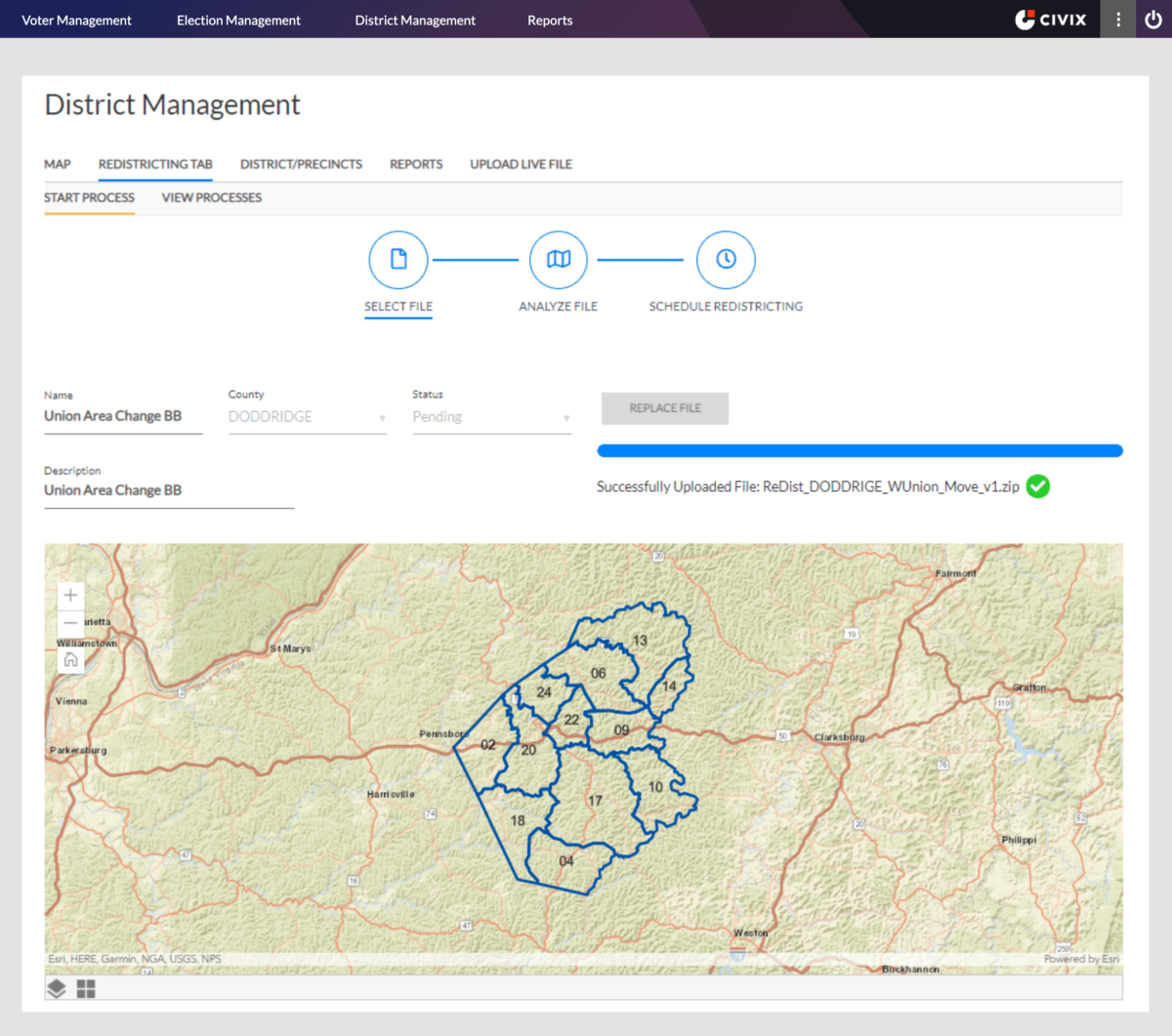Click the power logout icon
Image resolution: width=1172 pixels, height=1036 pixels.
(x=1153, y=19)
